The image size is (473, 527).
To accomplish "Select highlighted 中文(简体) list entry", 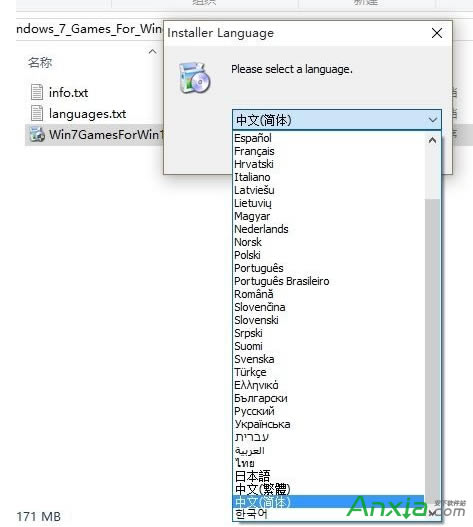I will coord(328,501).
